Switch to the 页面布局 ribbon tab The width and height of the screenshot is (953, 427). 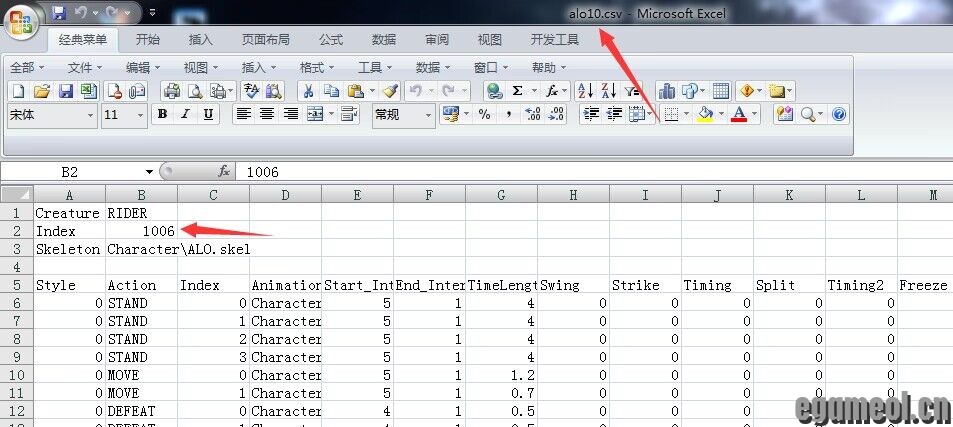(265, 40)
